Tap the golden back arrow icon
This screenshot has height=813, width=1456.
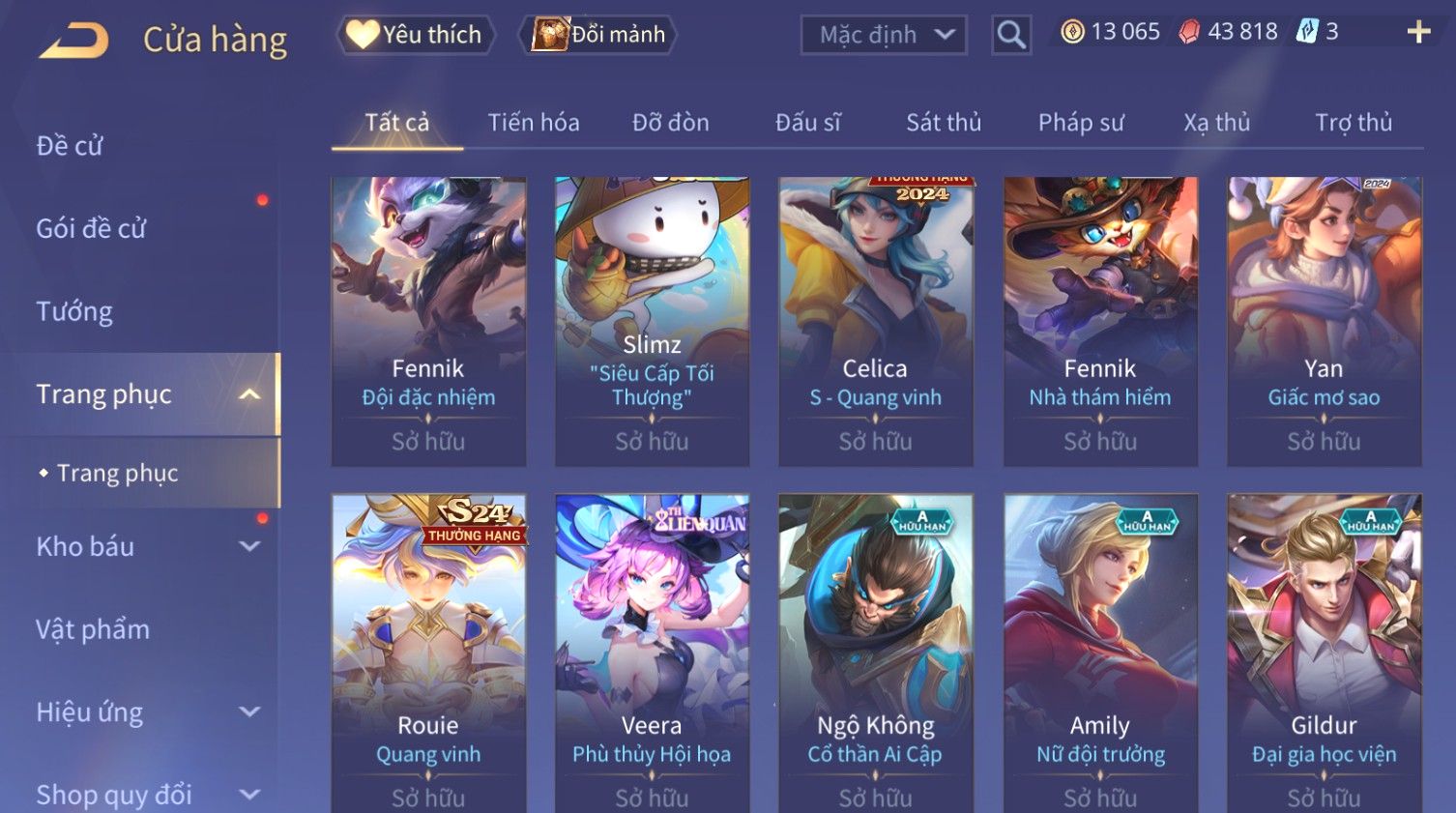[x=73, y=41]
